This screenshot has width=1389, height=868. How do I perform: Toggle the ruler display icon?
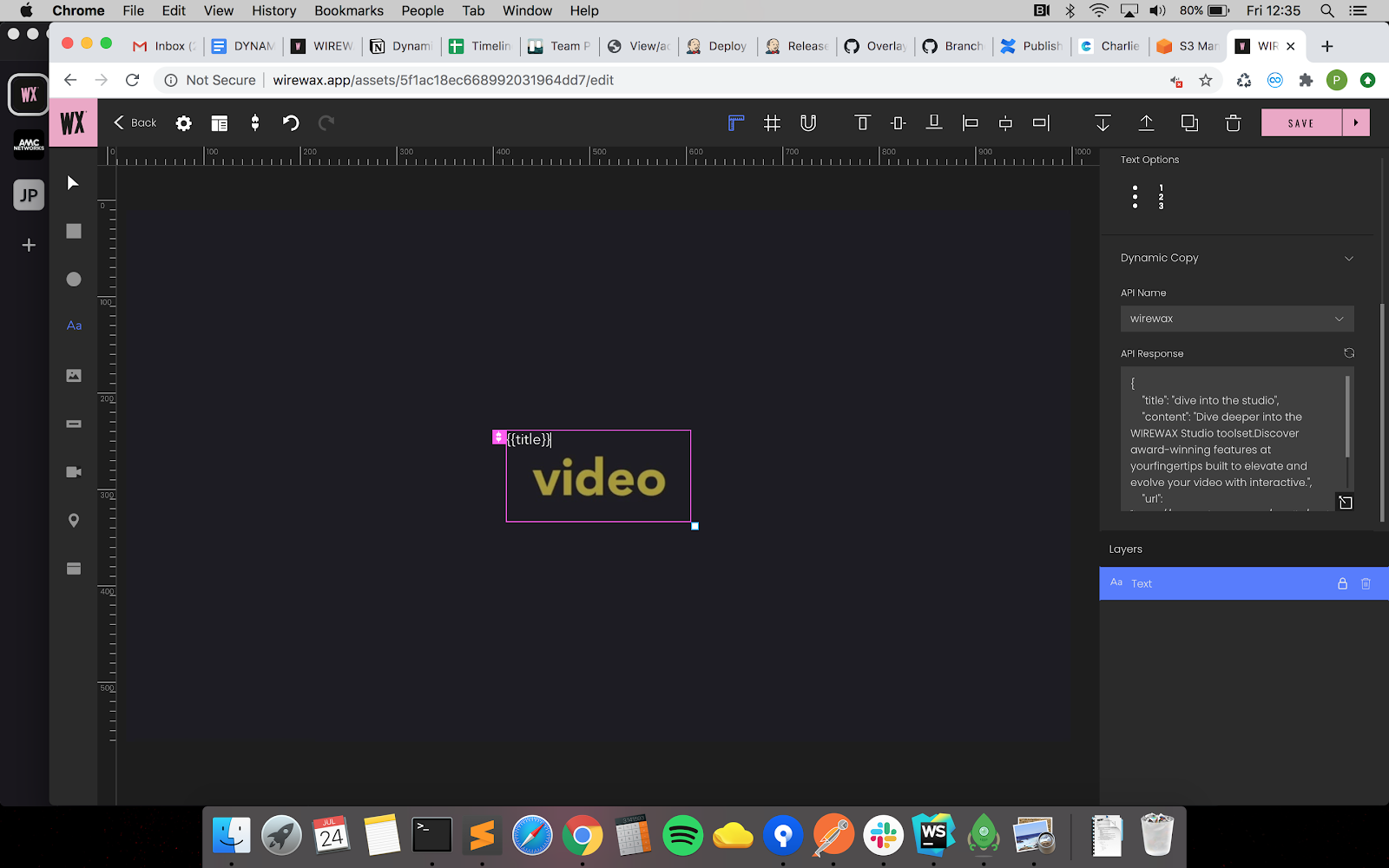[735, 123]
